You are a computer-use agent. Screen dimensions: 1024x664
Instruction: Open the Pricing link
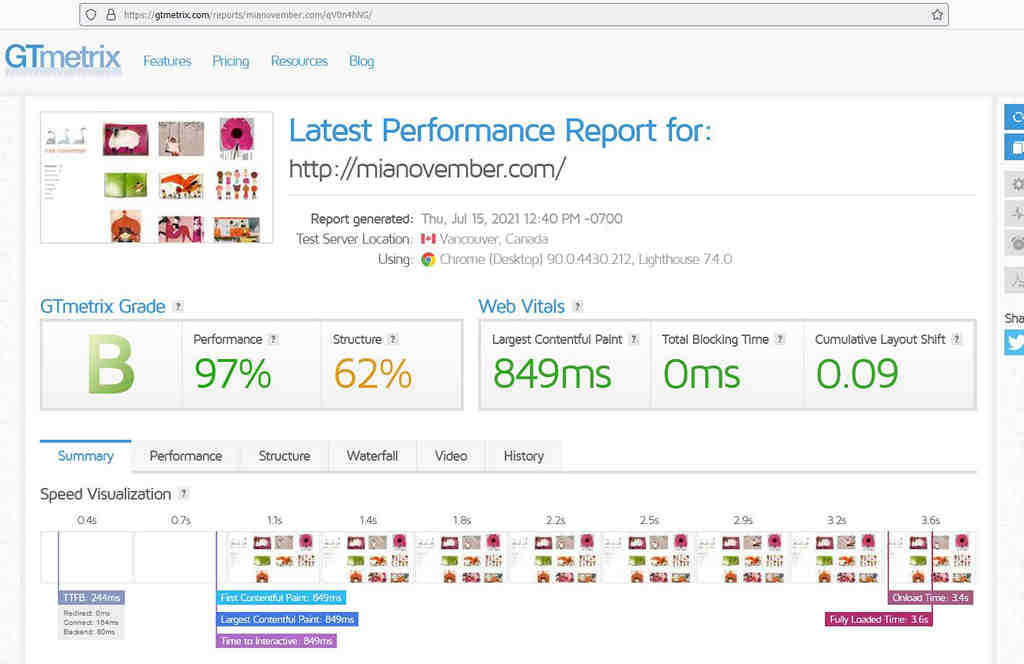[231, 61]
